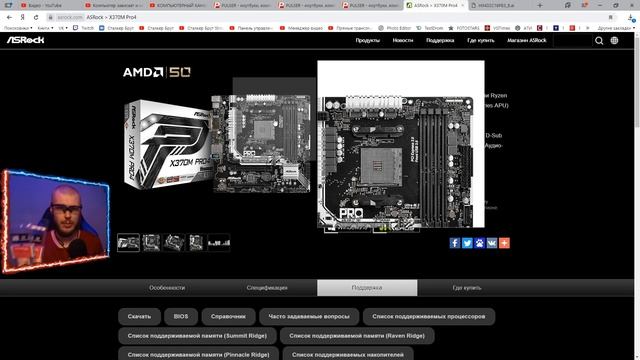
Task: Open the FOTOSTARS star bookmark
Action: pyautogui.click(x=464, y=28)
